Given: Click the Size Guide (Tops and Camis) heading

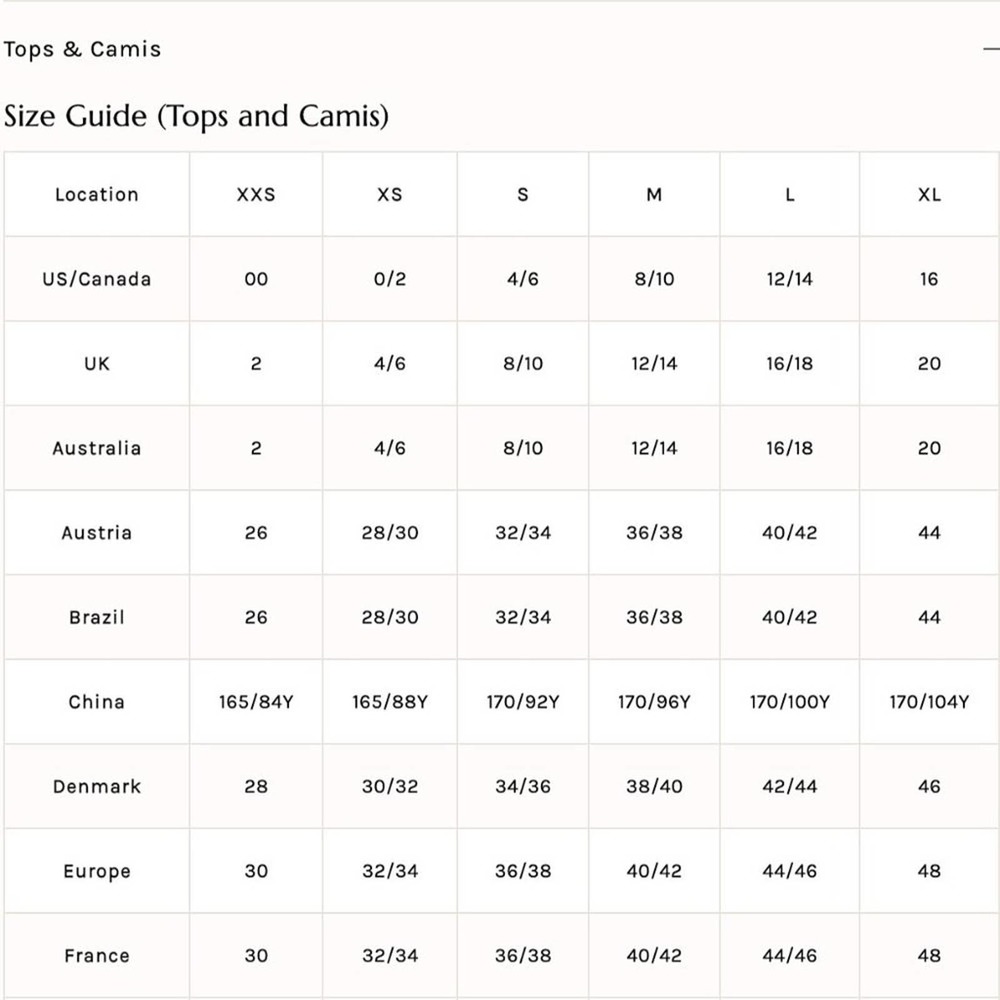Looking at the screenshot, I should coord(196,116).
